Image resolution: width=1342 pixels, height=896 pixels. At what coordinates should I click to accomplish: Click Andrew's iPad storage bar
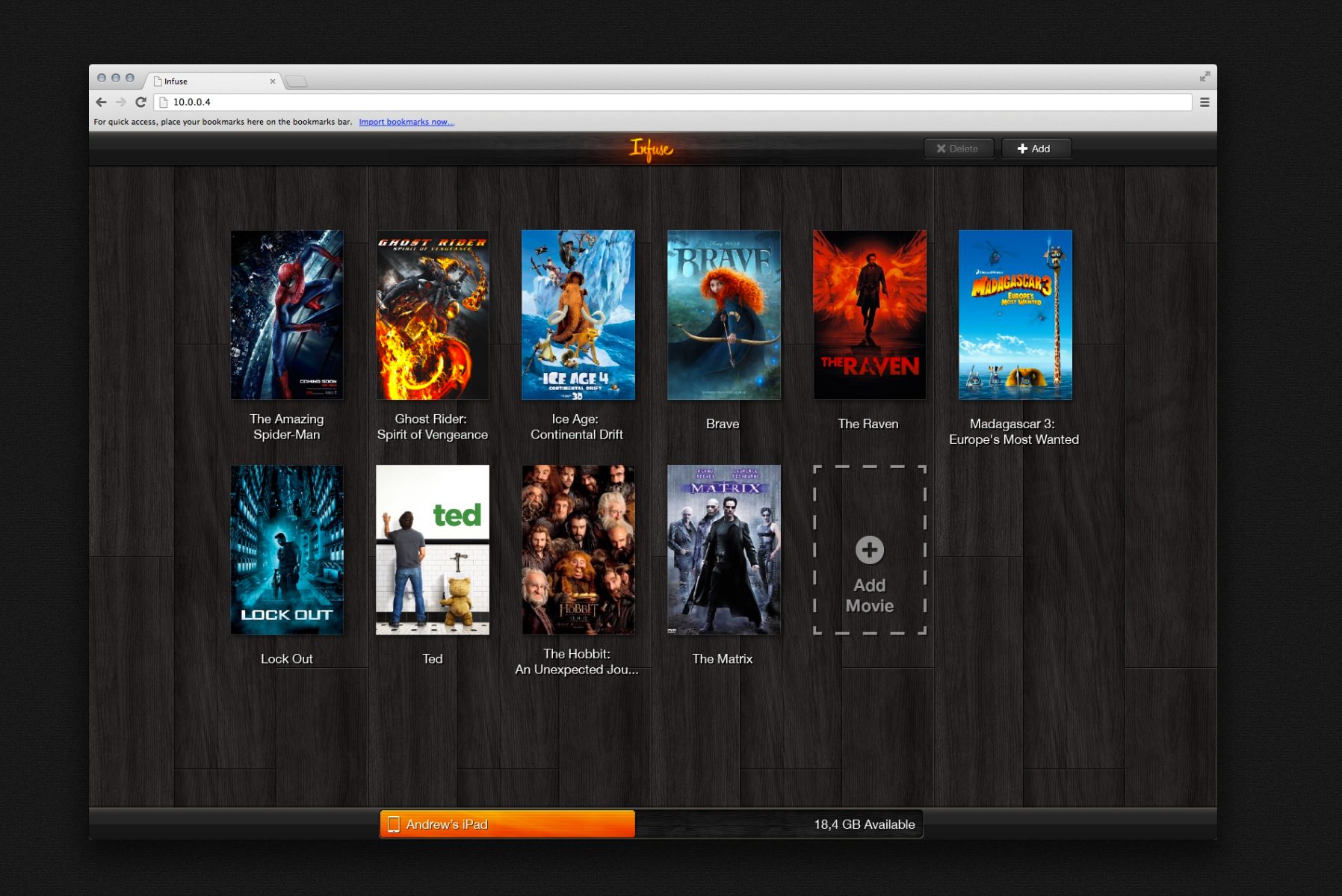point(651,824)
